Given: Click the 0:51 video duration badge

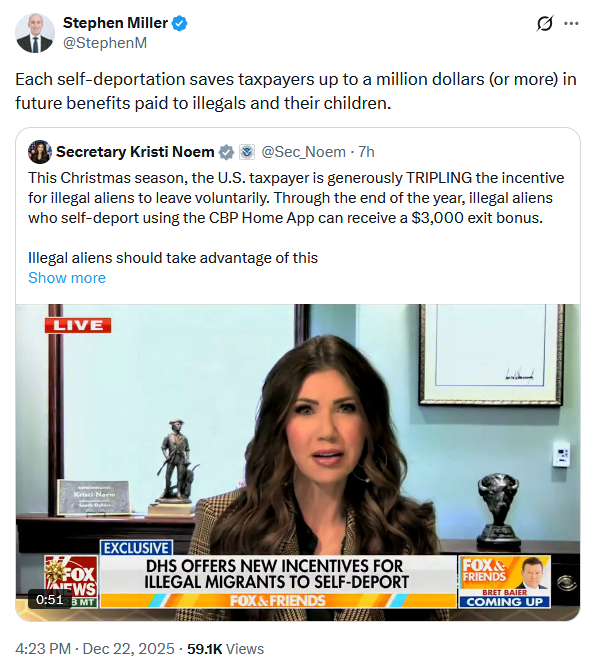Looking at the screenshot, I should pyautogui.click(x=50, y=600).
